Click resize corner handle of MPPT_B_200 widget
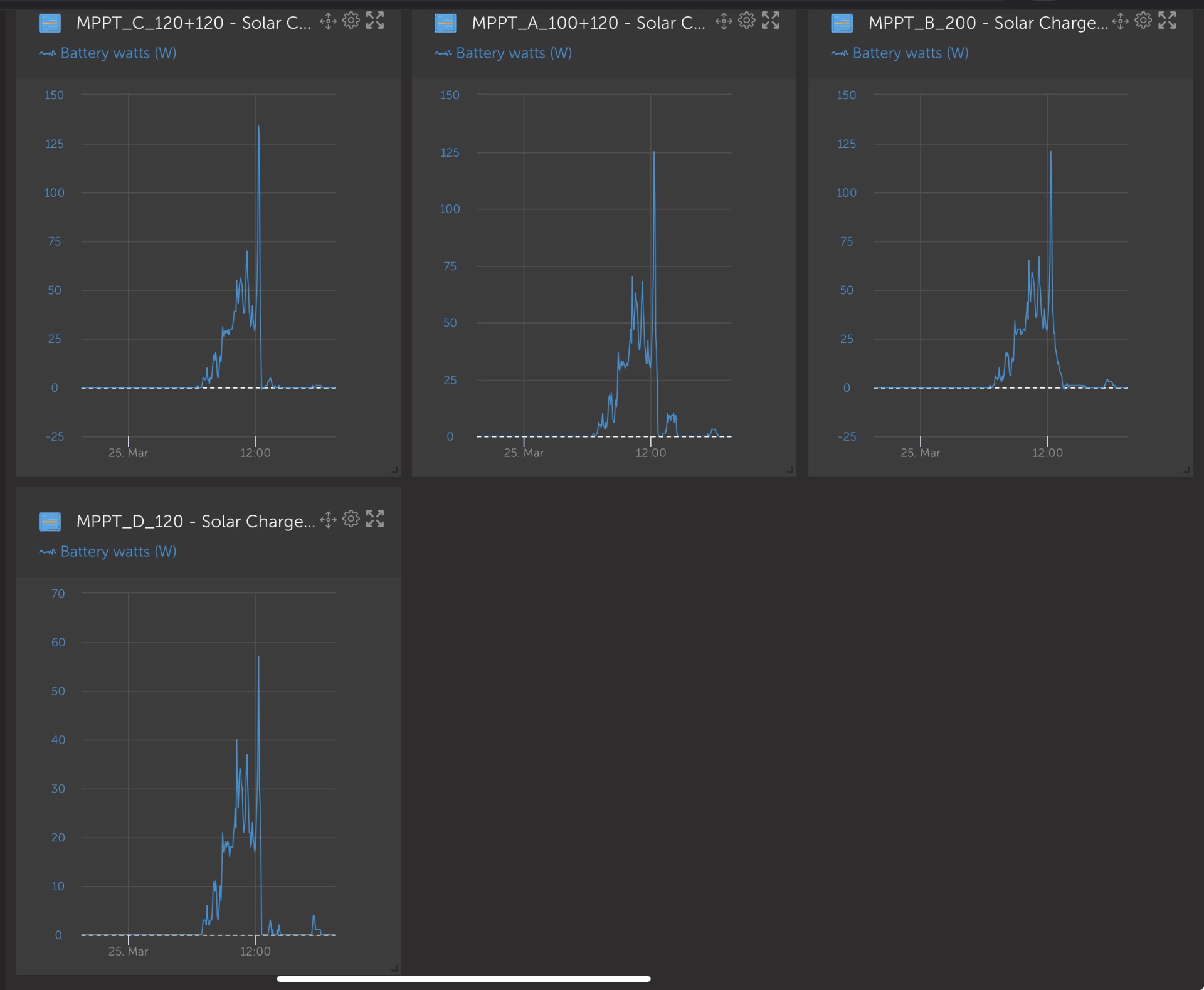Image resolution: width=1204 pixels, height=990 pixels. pyautogui.click(x=1186, y=470)
